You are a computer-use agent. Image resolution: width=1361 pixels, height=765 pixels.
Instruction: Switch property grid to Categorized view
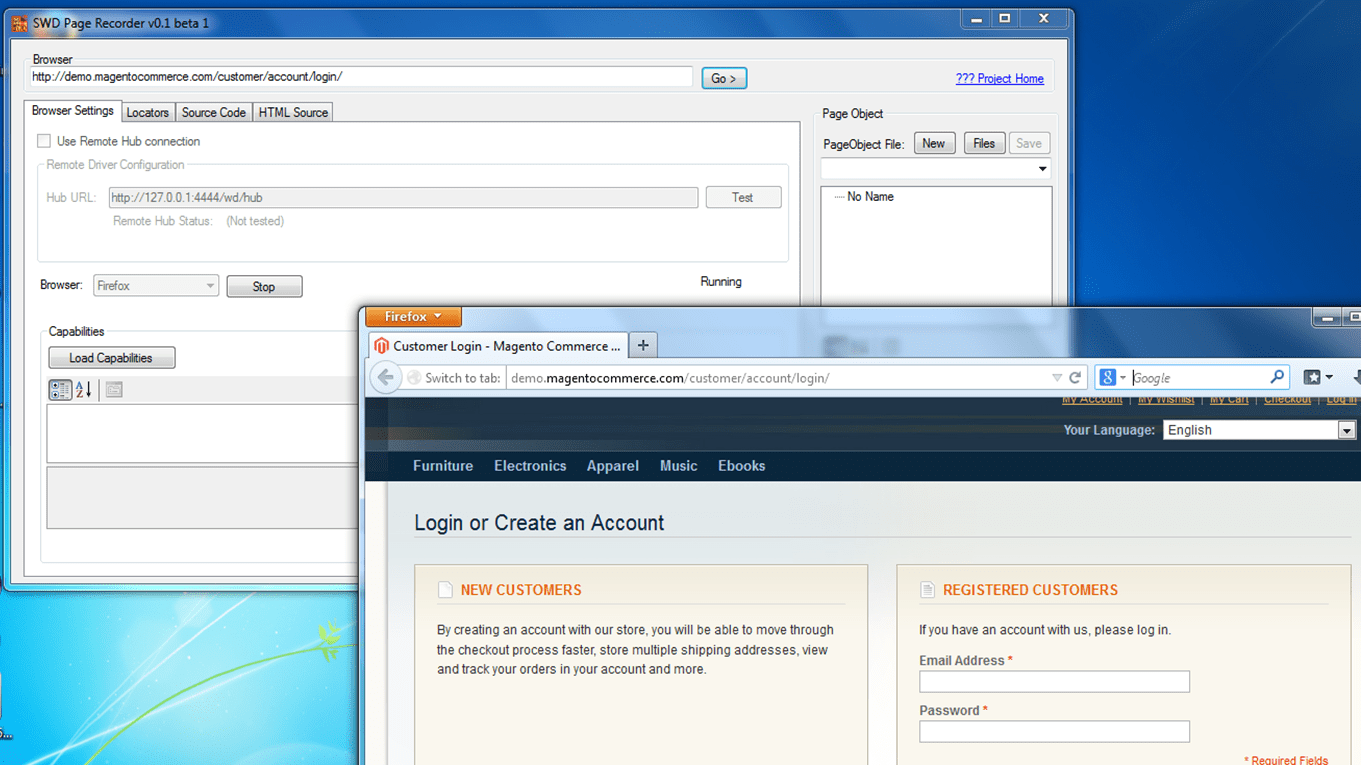coord(60,390)
